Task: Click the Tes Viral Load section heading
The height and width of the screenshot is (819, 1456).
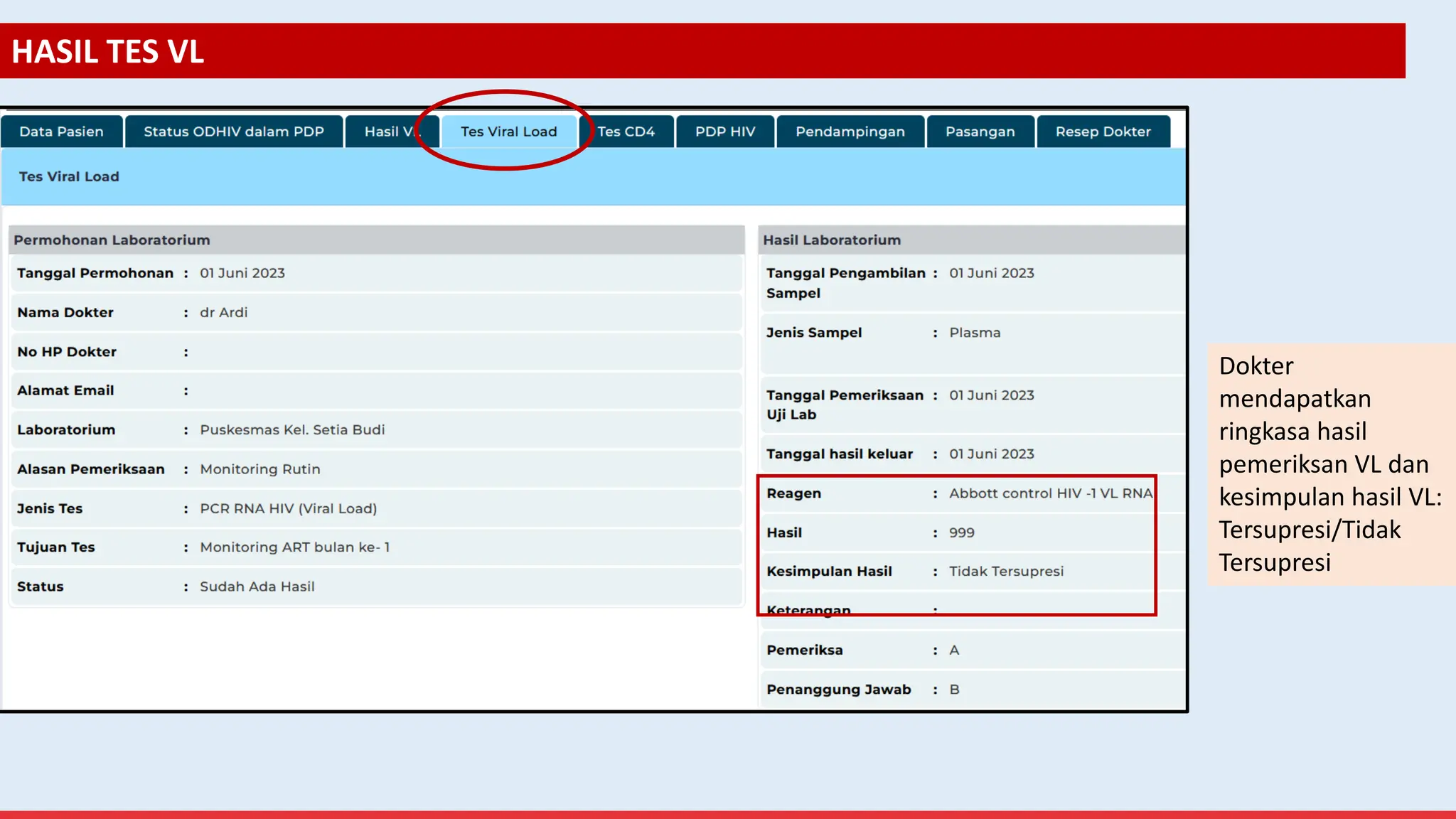Action: (69, 176)
